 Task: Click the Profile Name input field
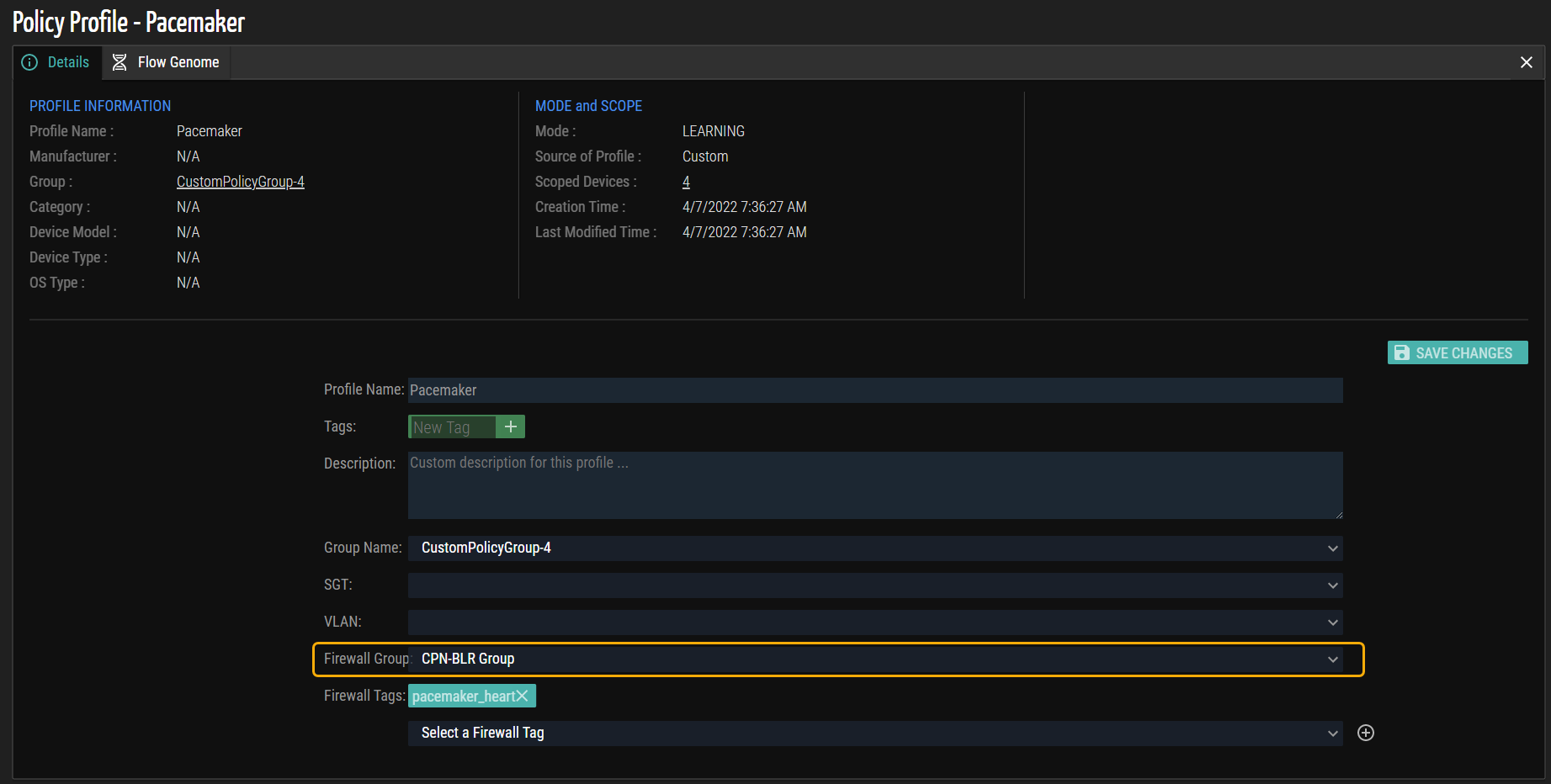point(874,390)
